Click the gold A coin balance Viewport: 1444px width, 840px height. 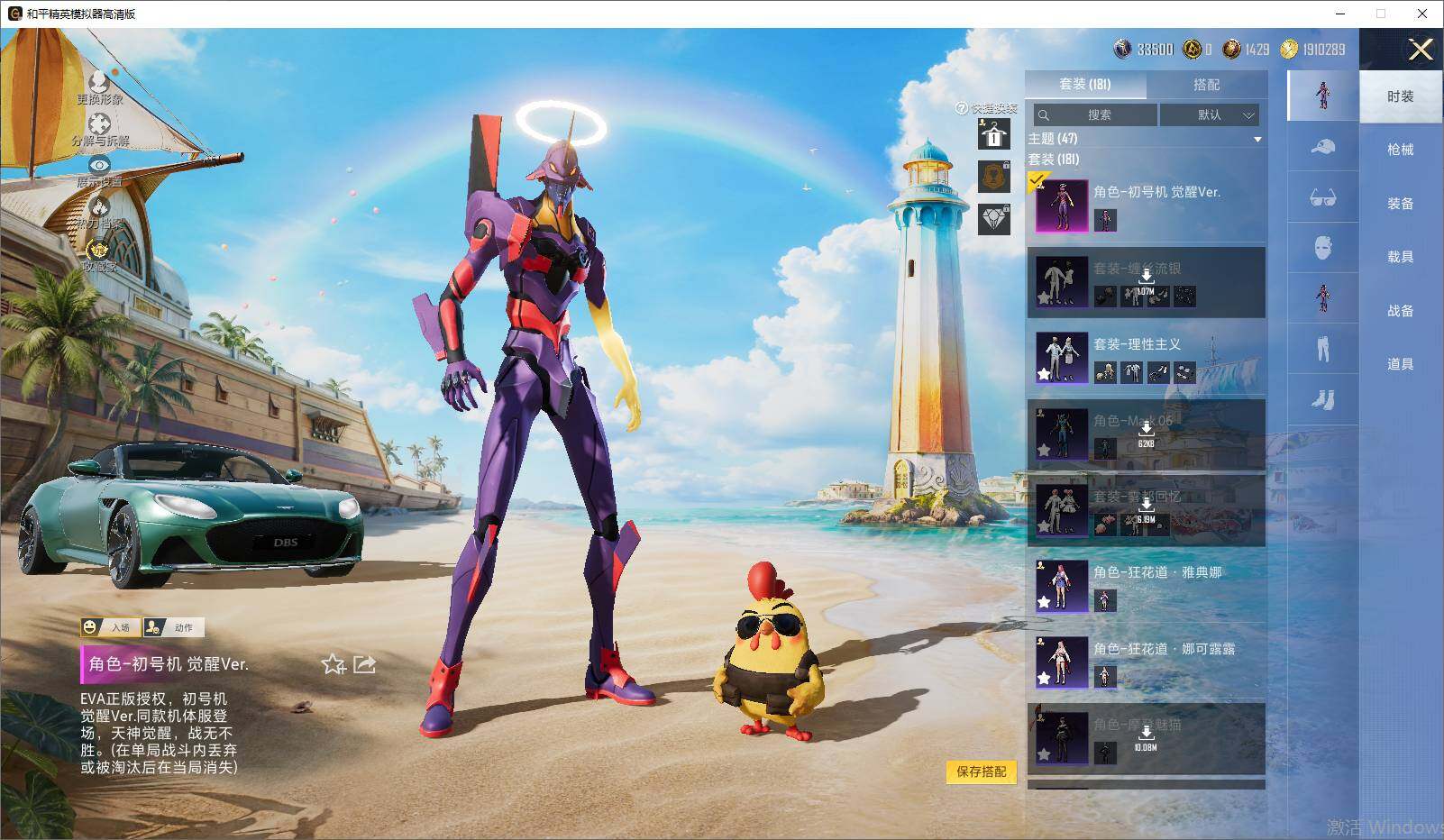pyautogui.click(x=1198, y=50)
